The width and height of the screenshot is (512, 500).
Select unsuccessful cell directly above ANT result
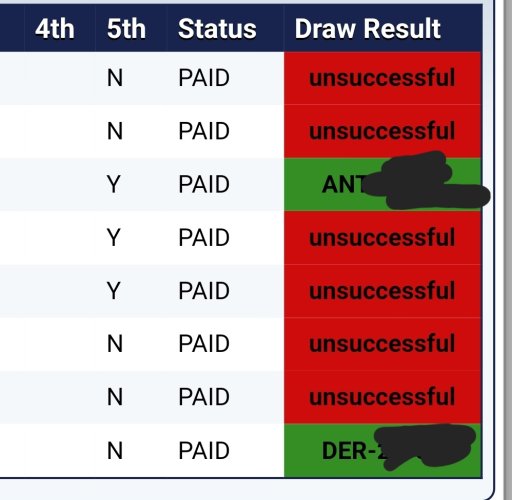(x=382, y=131)
